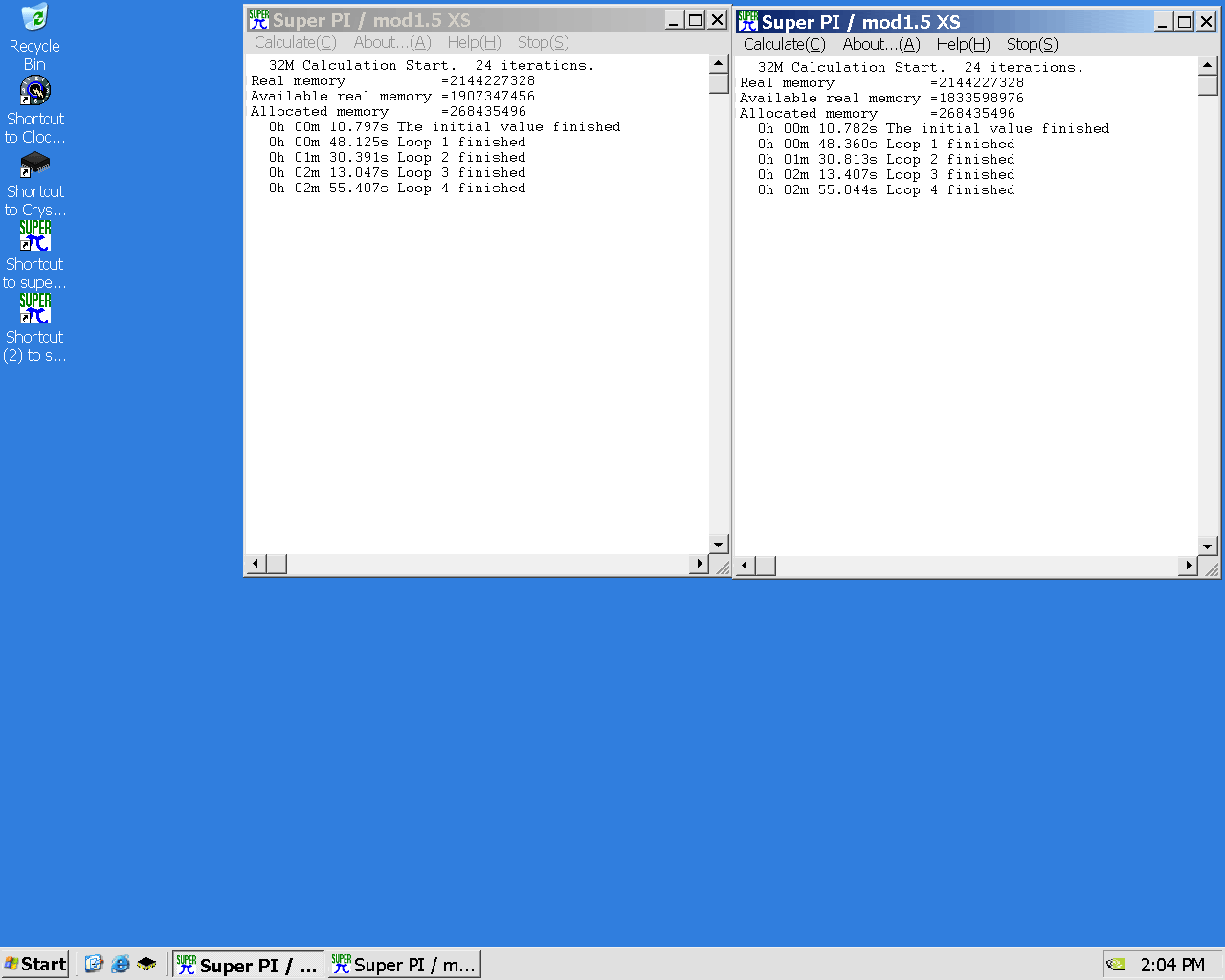Open Calculate(C) menu in right Super PI window
Viewport: 1225px width, 980px height.
(785, 44)
